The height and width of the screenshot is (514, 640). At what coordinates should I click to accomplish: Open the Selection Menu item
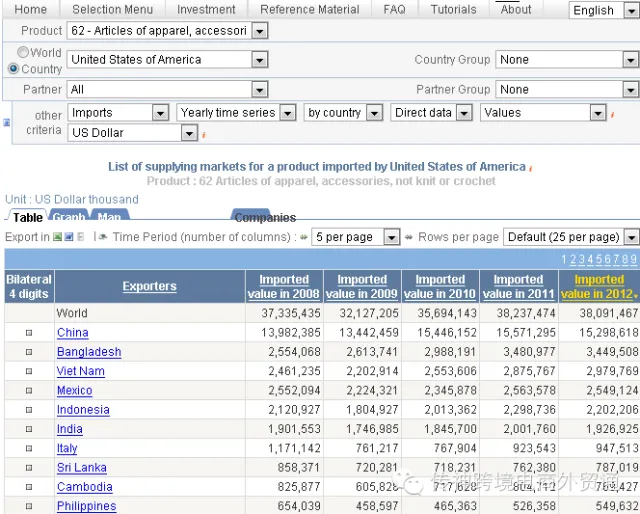113,9
